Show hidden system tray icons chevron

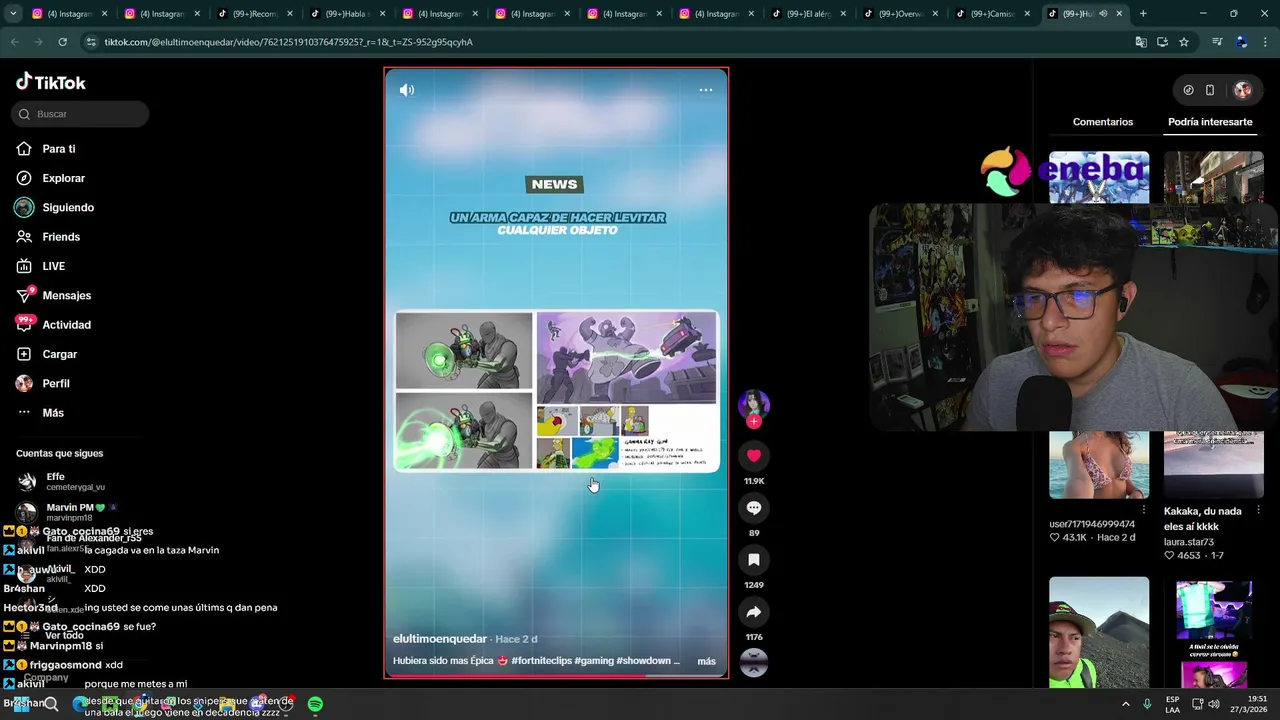(x=1126, y=704)
